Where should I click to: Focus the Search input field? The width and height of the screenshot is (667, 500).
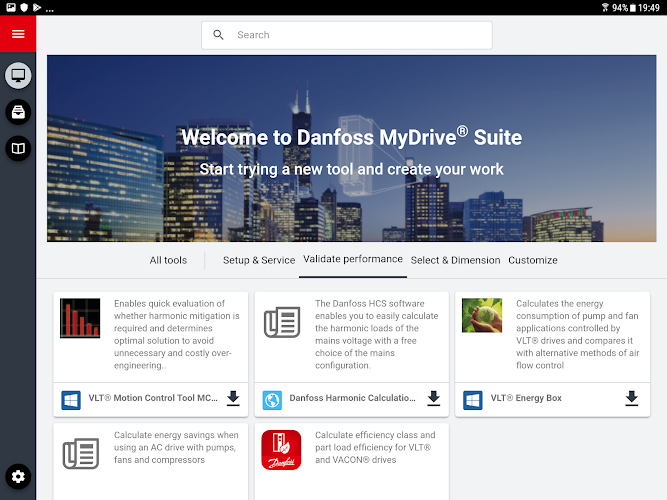coord(347,35)
